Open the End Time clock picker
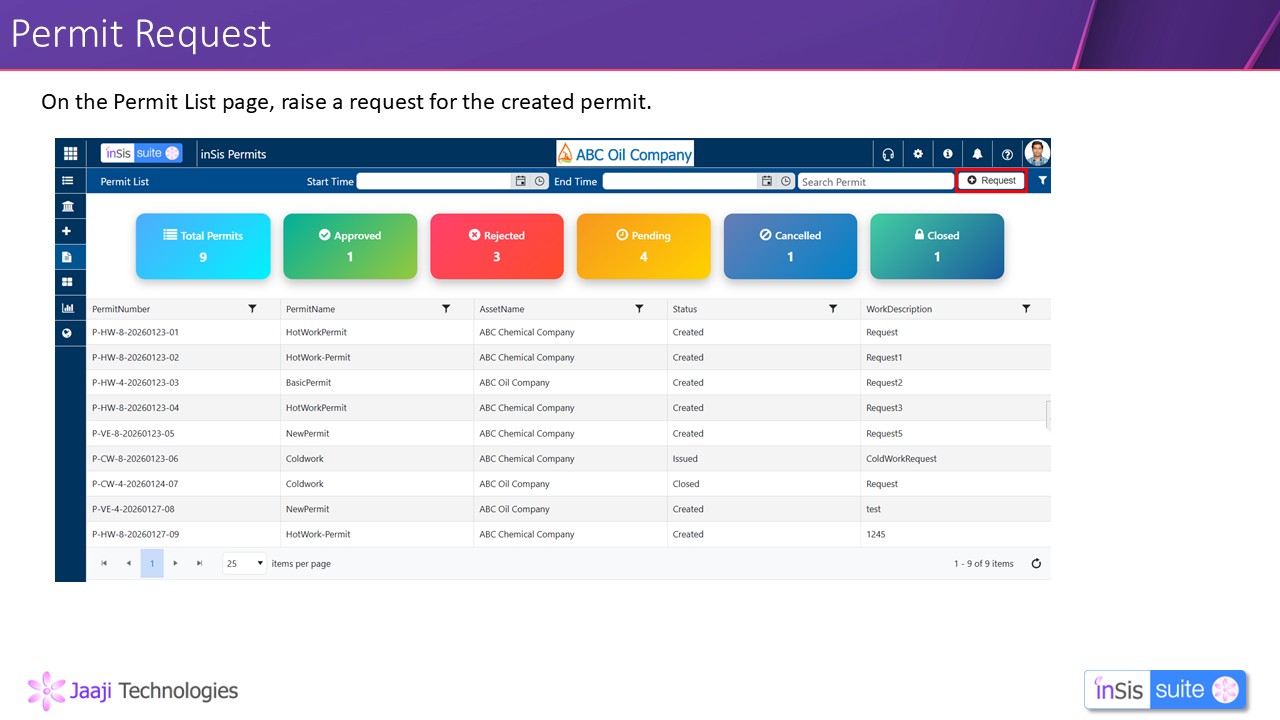The width and height of the screenshot is (1280, 720). tap(786, 181)
